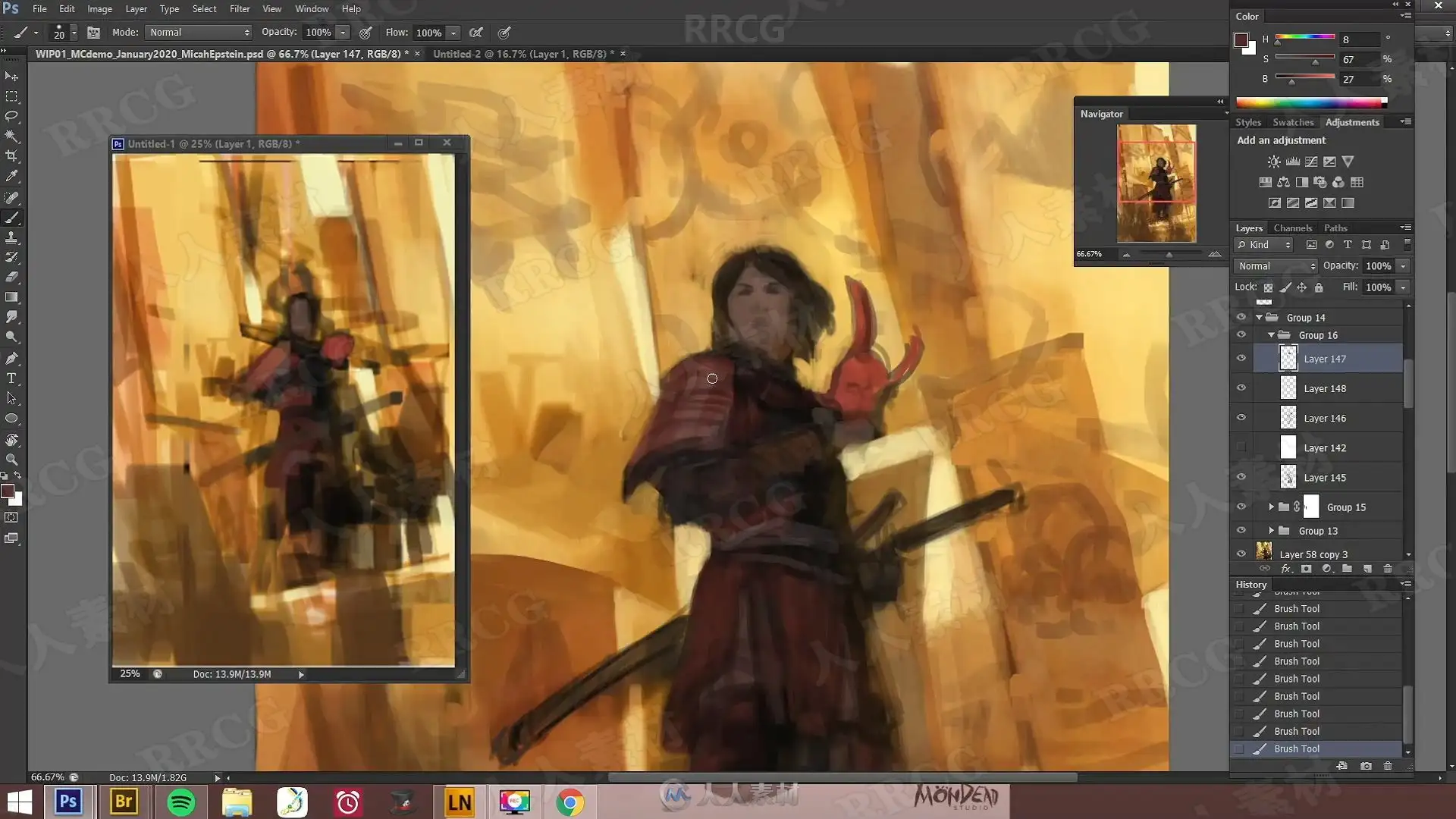
Task: Open the Filter menu
Action: point(240,9)
